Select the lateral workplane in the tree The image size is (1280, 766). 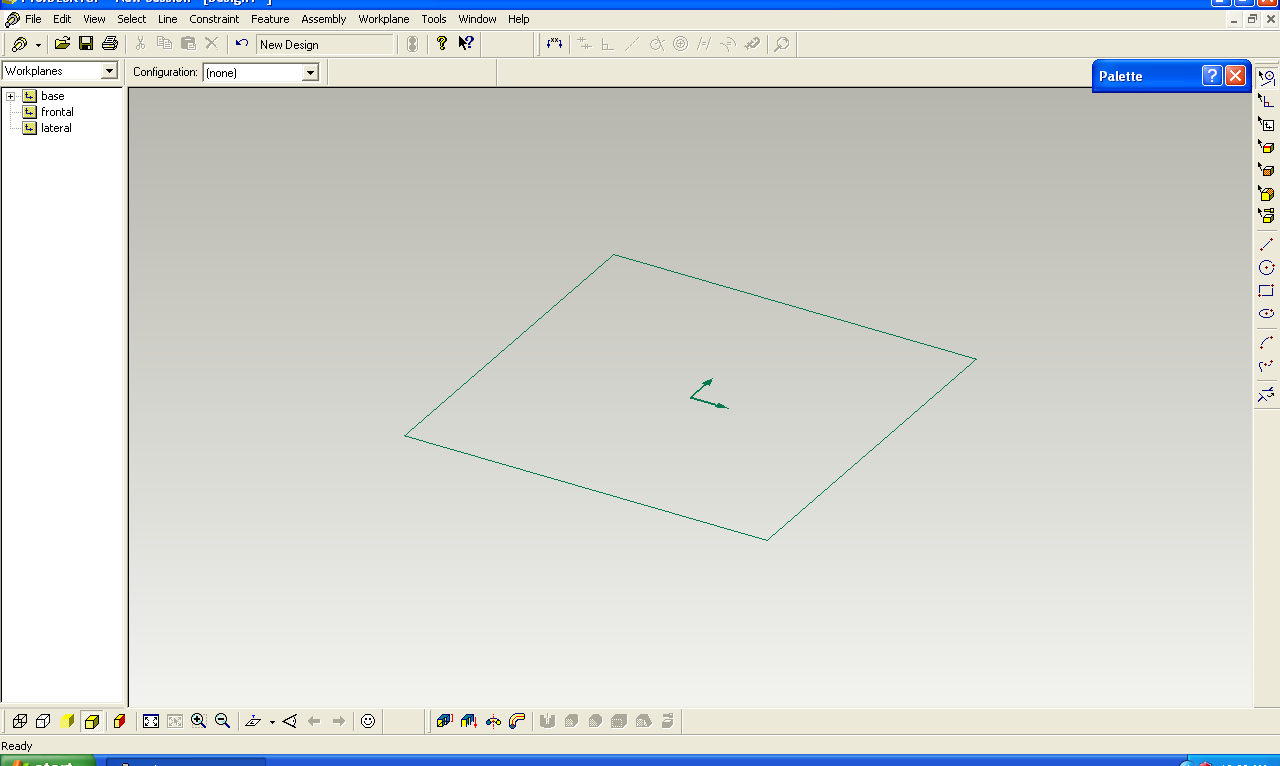pos(56,128)
